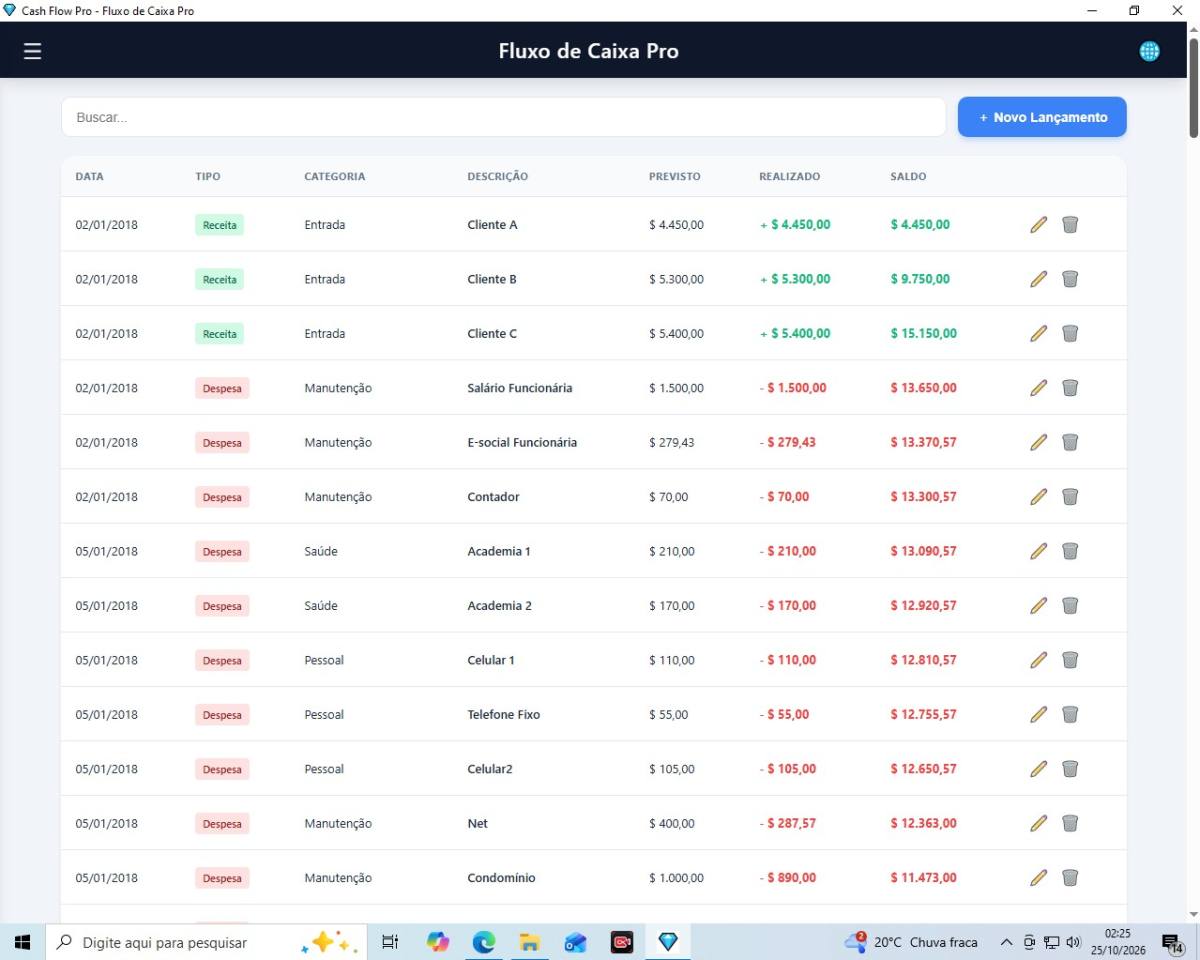Click the globe language icon
Screen dimensions: 1200x960
[x=1150, y=51]
